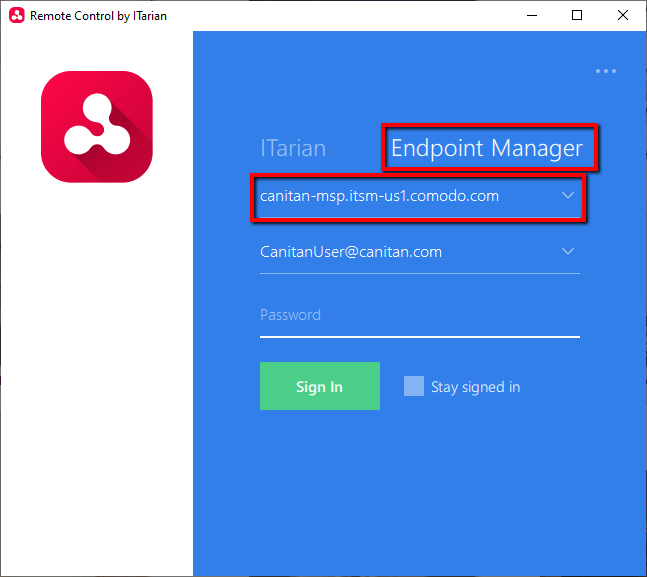647x577 pixels.
Task: Enable the Stay signed in checkbox
Action: [x=414, y=386]
